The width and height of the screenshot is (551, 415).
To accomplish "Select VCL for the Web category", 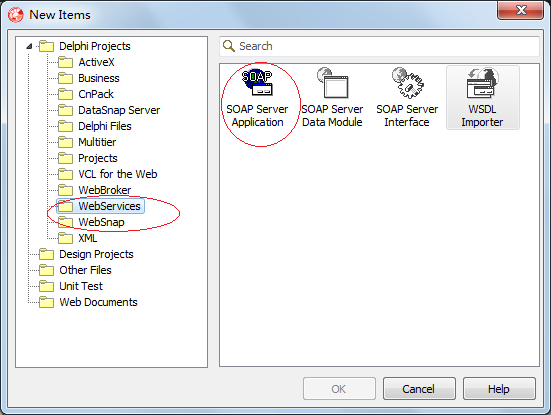I will pyautogui.click(x=118, y=174).
